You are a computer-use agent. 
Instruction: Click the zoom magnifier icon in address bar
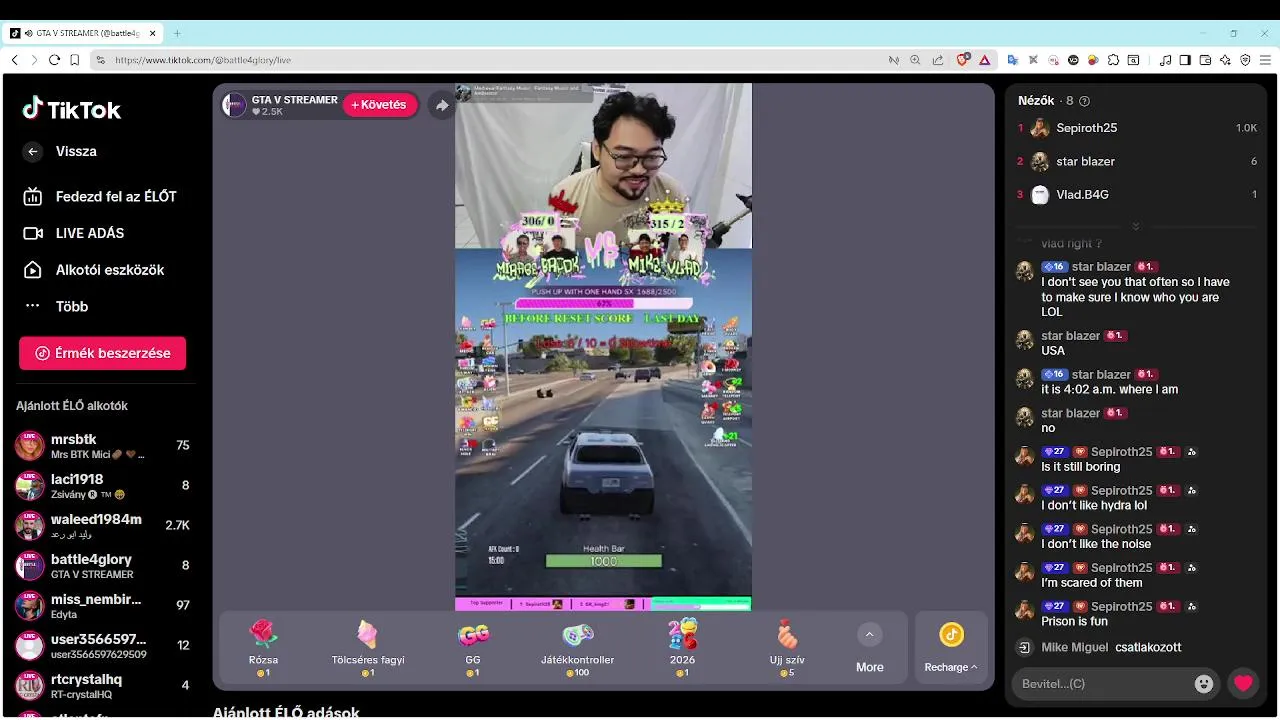click(915, 60)
